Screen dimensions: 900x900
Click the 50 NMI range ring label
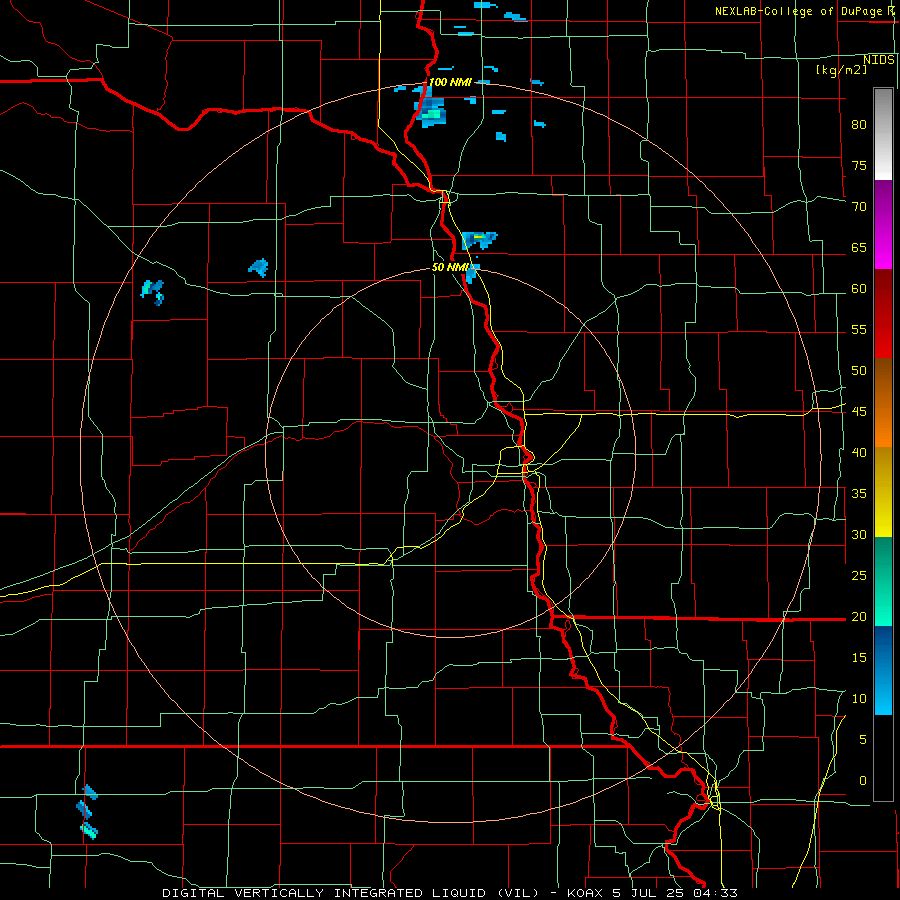pos(449,267)
